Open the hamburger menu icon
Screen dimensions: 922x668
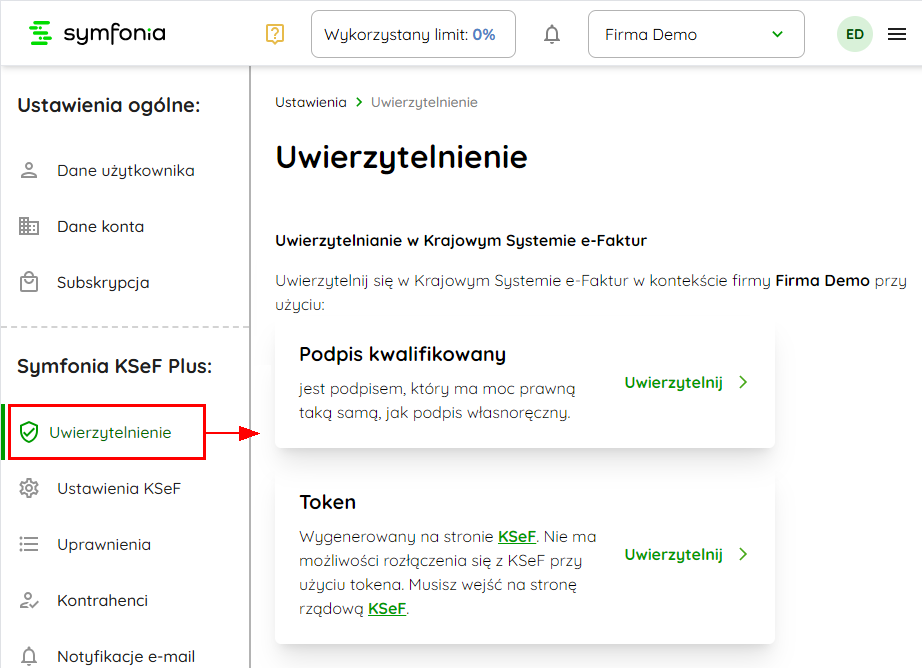point(897,34)
